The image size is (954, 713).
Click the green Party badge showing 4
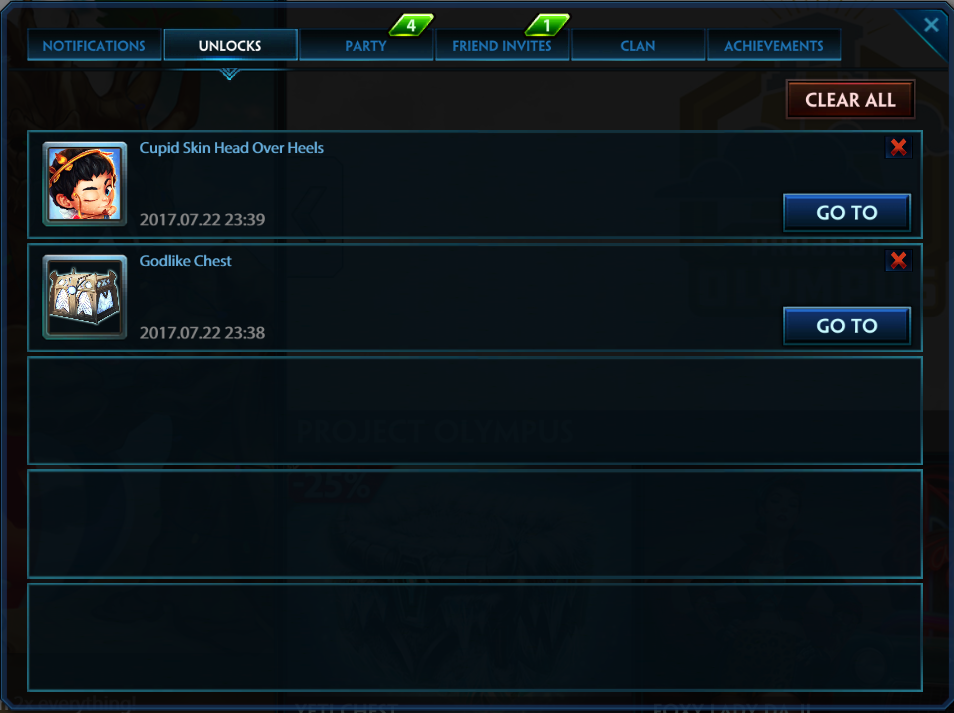[x=411, y=26]
